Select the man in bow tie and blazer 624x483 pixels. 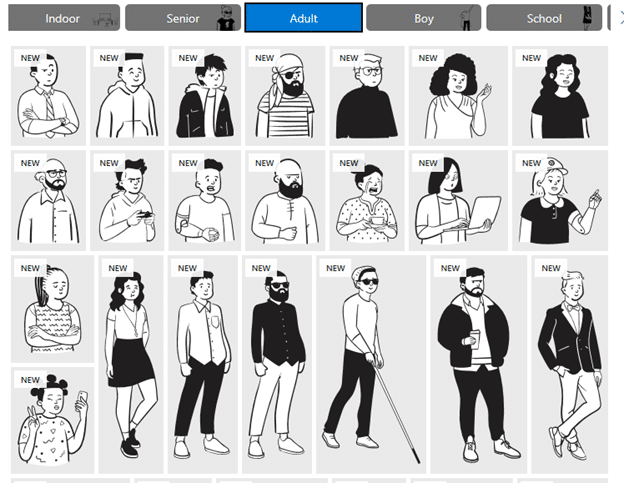[x=570, y=364]
